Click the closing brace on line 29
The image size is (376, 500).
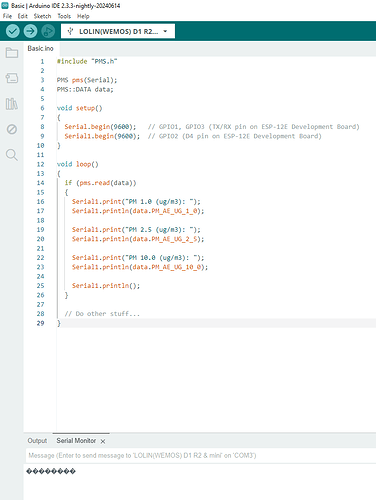[59, 323]
